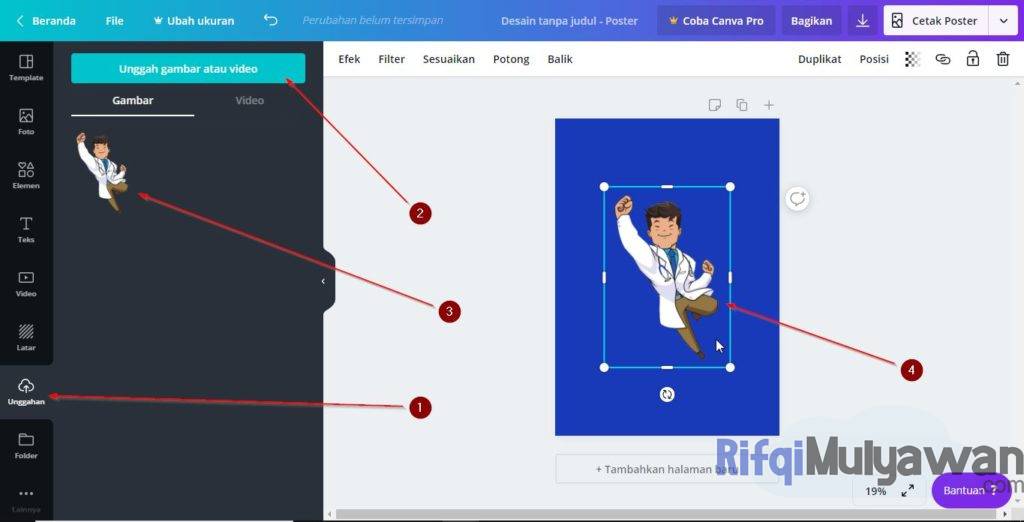Delete element with trash icon
The image size is (1024, 522).
[1002, 59]
